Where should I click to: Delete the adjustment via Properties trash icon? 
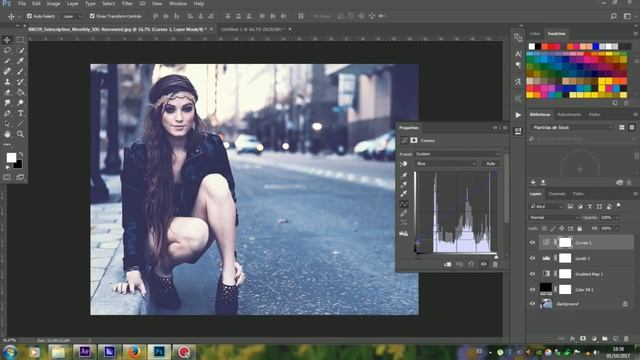[495, 264]
